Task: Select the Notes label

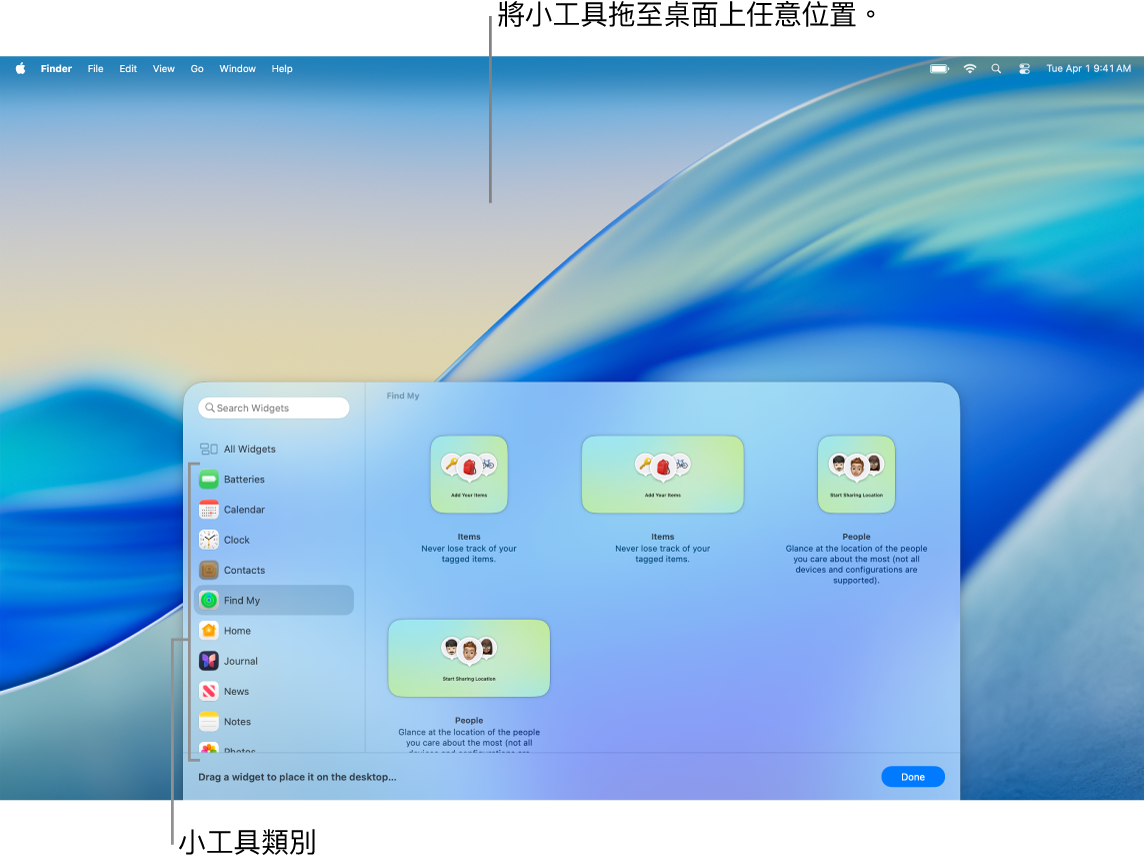Action: click(x=237, y=722)
